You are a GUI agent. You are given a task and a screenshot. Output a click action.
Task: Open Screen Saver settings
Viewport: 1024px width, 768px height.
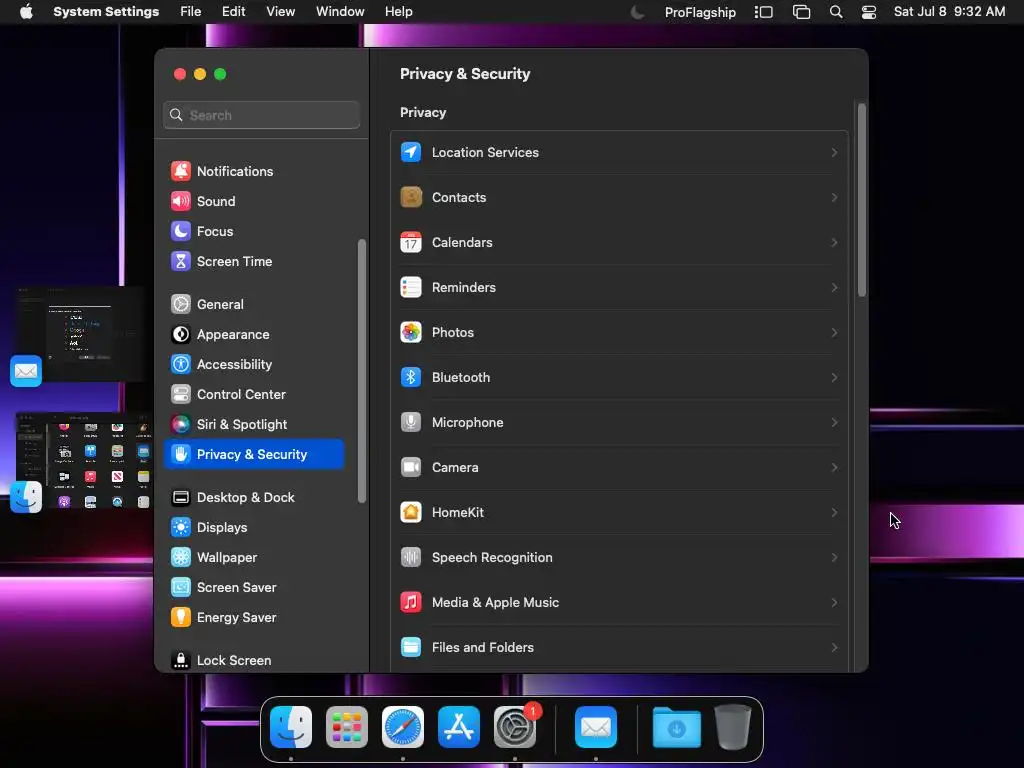coord(254,587)
